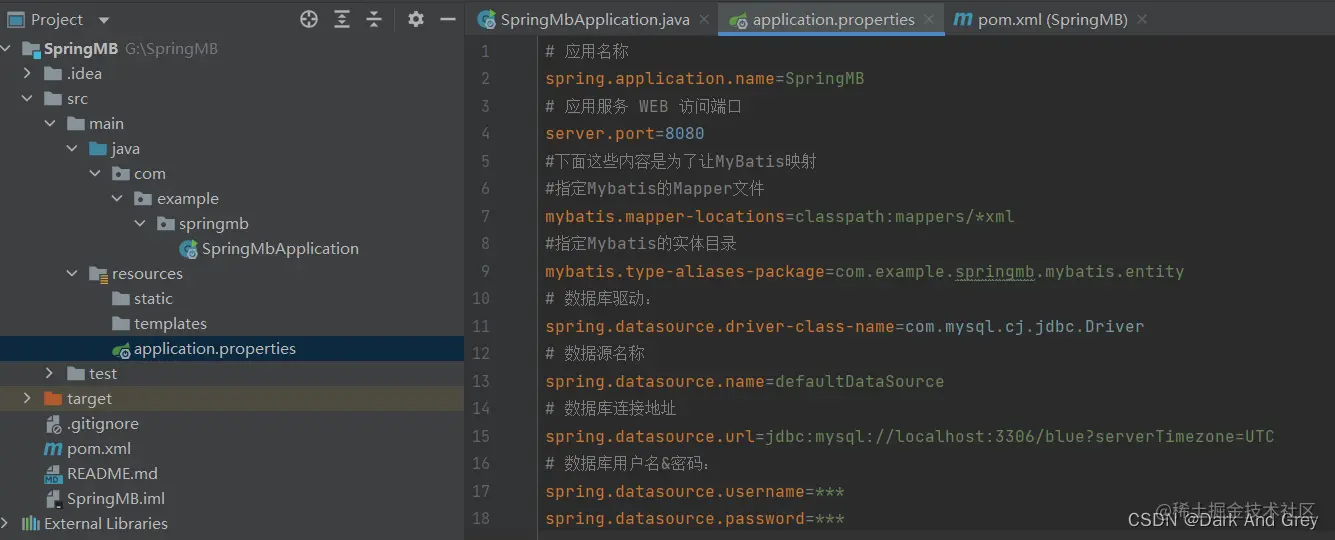Click spring.datasource.username line
Viewport: 1335px width, 540px height.
[694, 491]
